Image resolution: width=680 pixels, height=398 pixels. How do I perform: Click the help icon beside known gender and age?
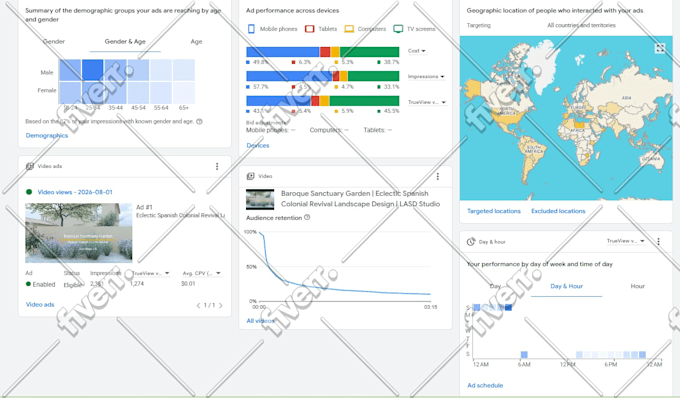(x=199, y=121)
